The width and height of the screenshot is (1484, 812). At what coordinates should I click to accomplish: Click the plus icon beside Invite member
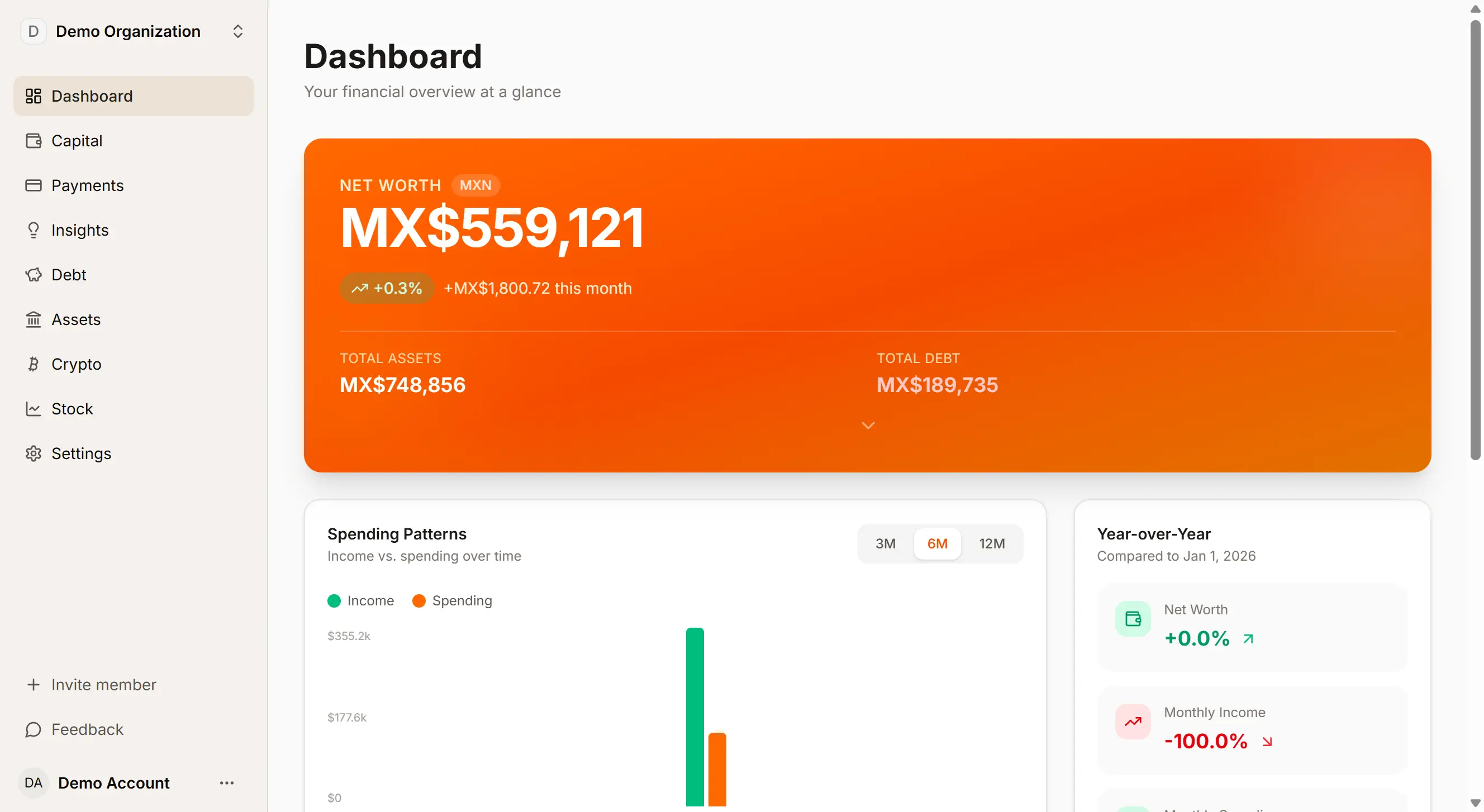(34, 685)
